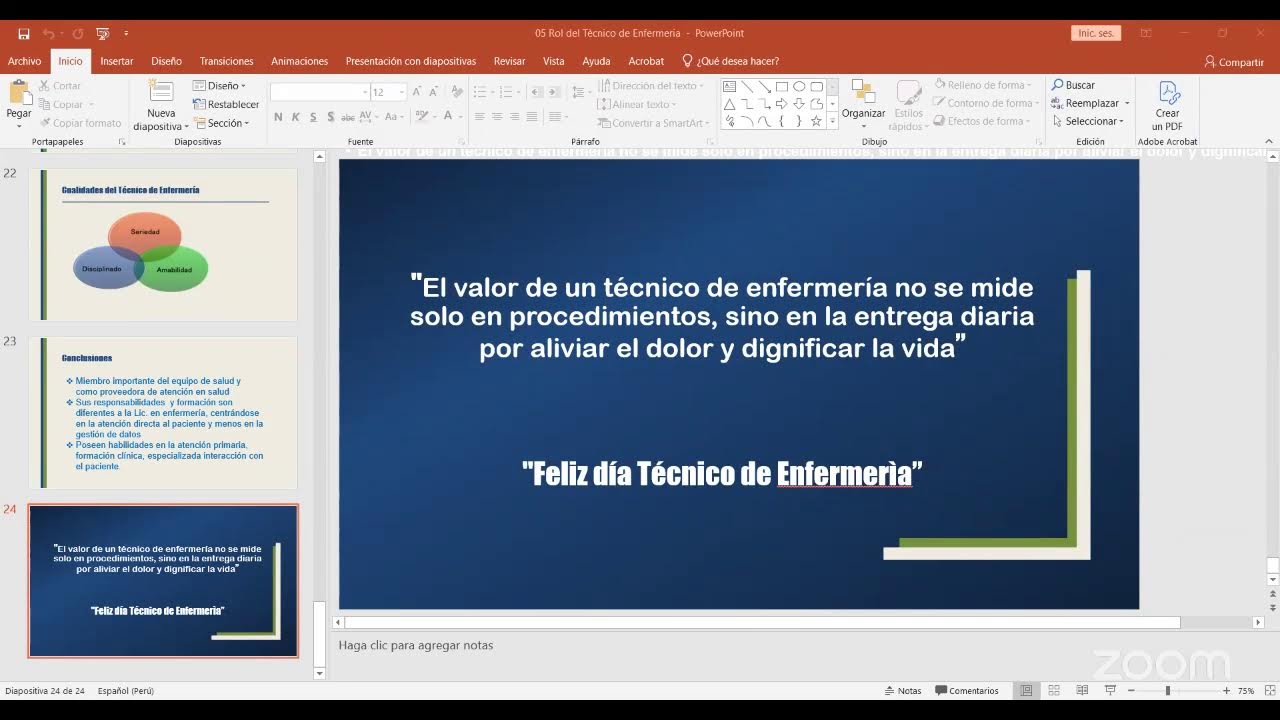Open Seleccionar dropdown in Edición
1280x720 pixels.
pos(1088,121)
